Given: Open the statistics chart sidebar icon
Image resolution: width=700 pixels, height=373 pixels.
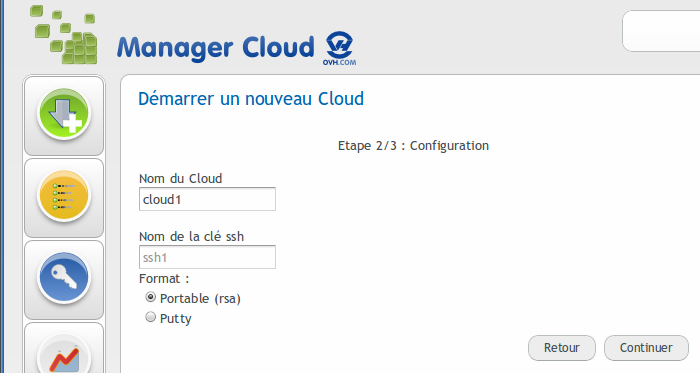Looking at the screenshot, I should (64, 355).
